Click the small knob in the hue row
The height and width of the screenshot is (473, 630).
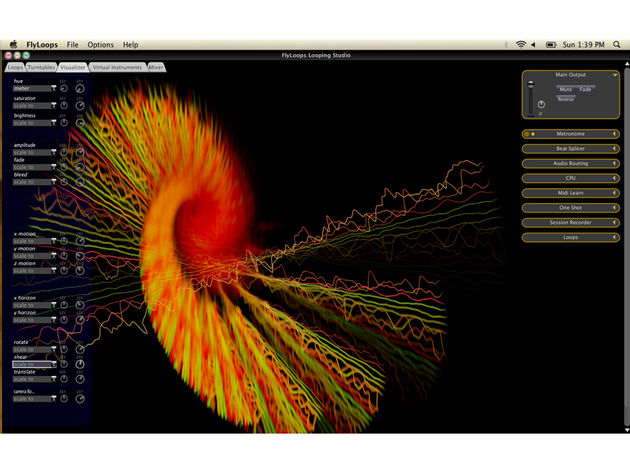[x=63, y=88]
